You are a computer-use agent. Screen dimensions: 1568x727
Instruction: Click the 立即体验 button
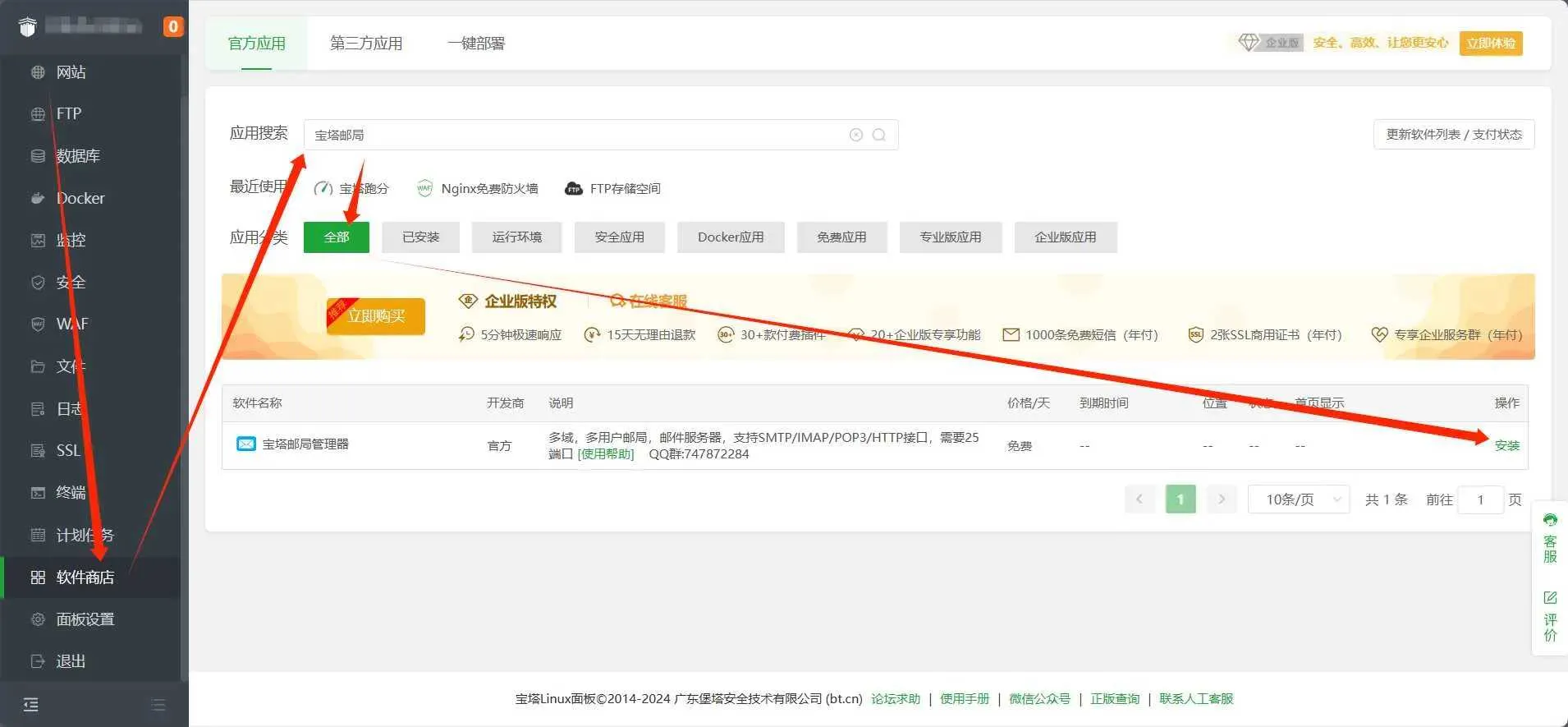click(x=1491, y=43)
